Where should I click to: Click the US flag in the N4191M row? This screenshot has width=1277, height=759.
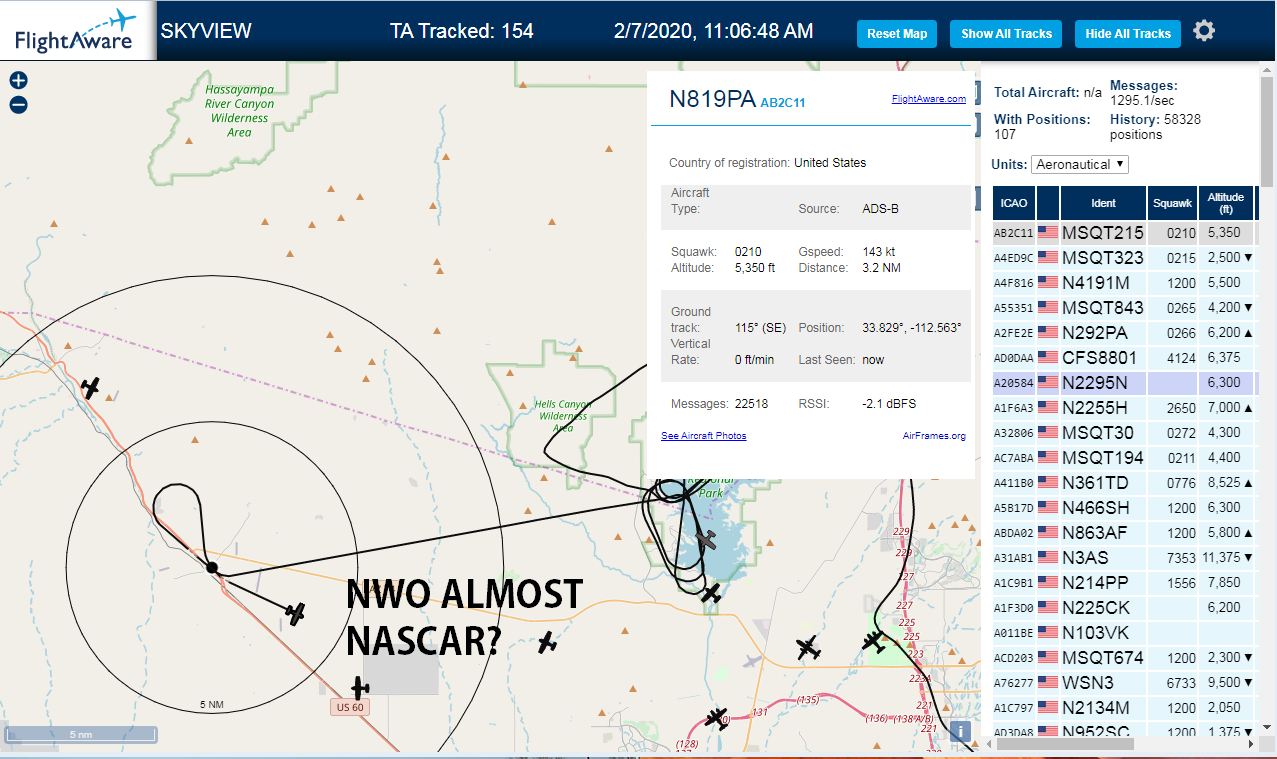click(1048, 283)
